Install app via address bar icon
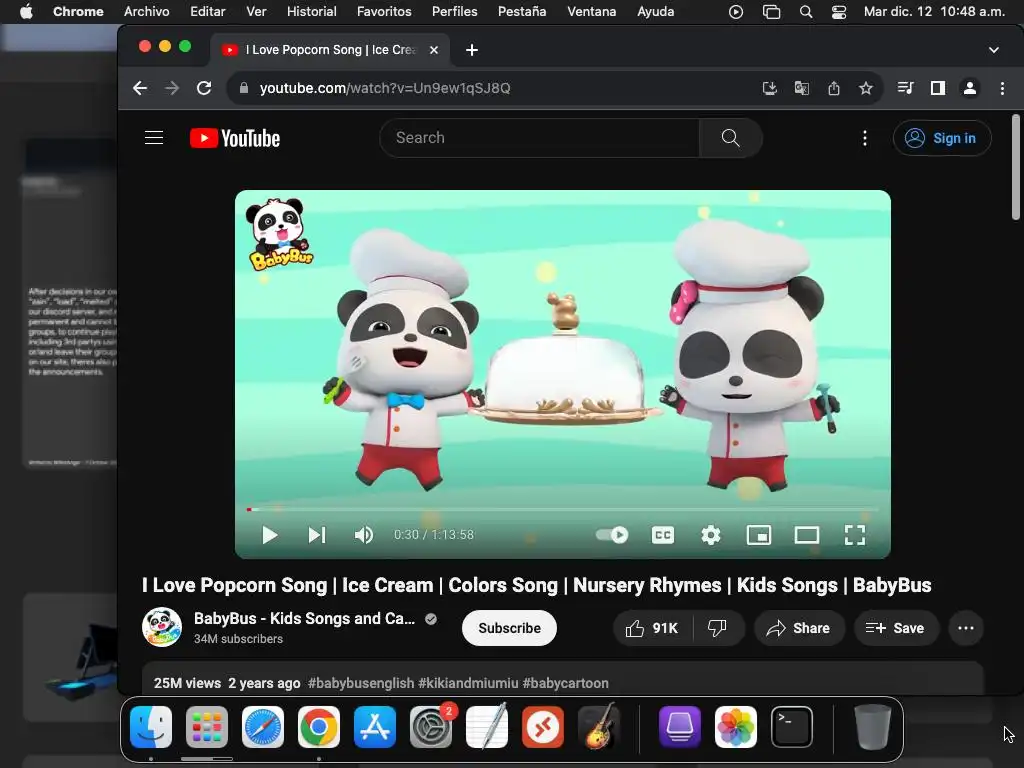 pyautogui.click(x=769, y=88)
